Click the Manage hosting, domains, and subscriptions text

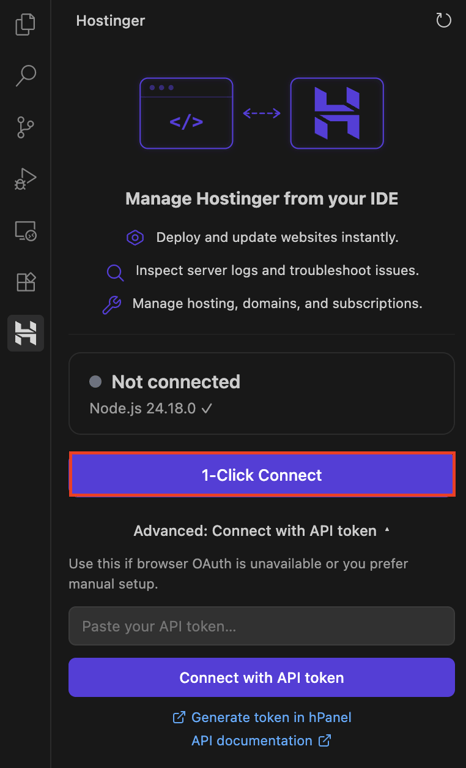(x=277, y=304)
